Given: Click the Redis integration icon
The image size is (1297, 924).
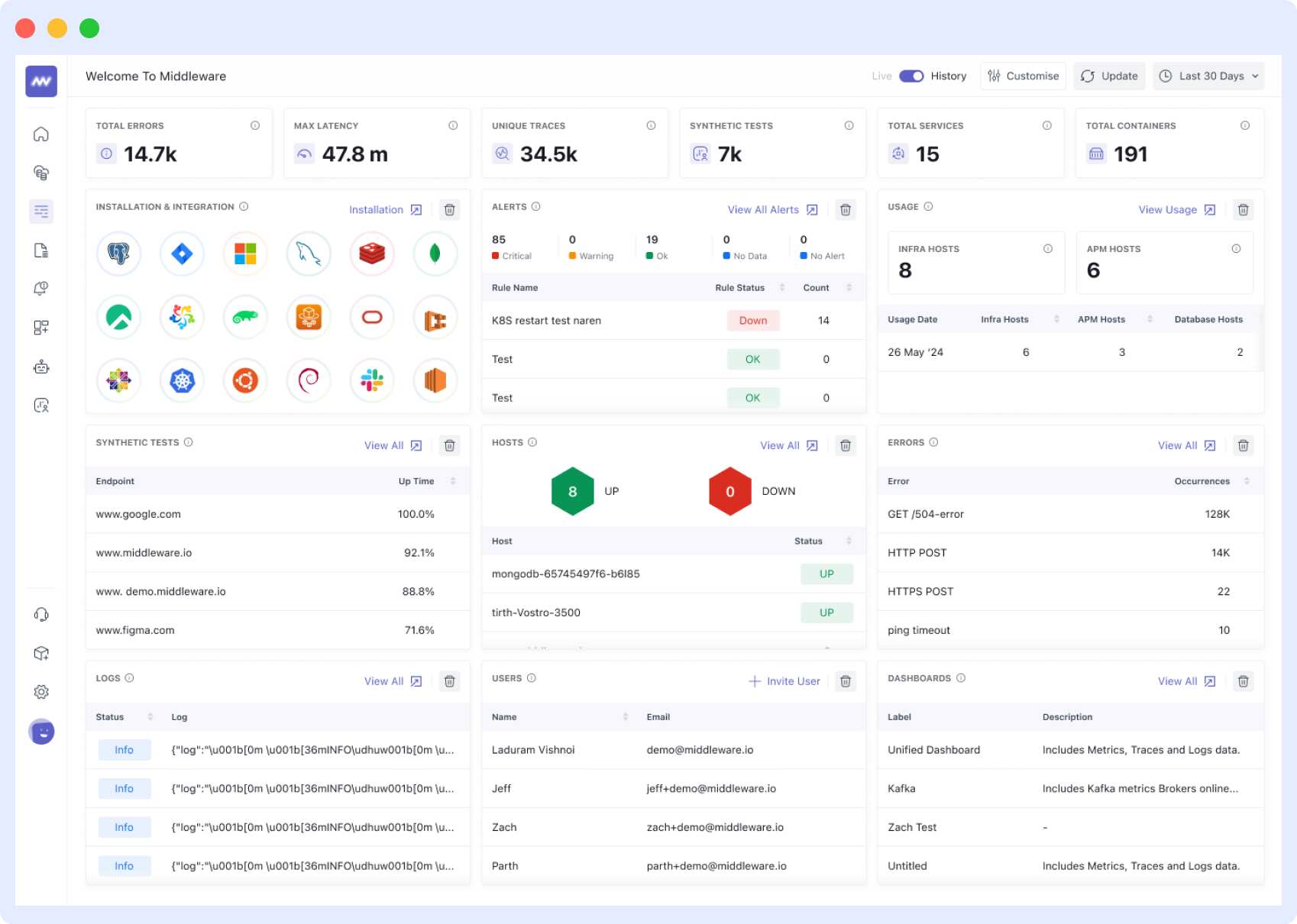Looking at the screenshot, I should (371, 254).
